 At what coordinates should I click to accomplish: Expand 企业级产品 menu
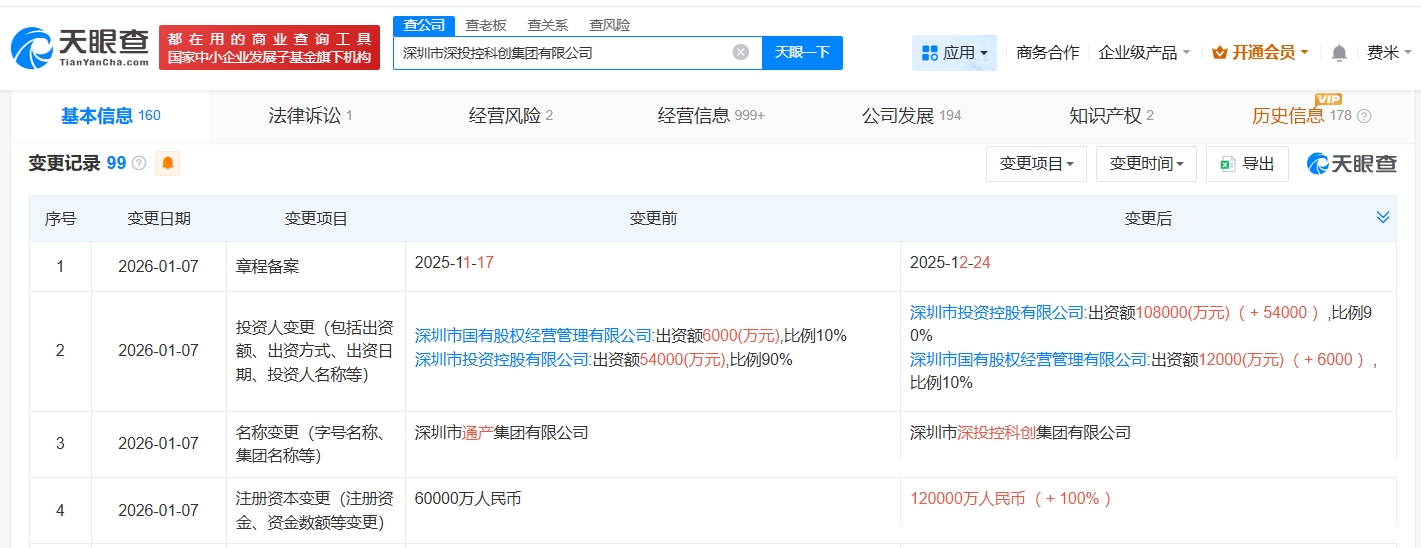click(x=1144, y=53)
